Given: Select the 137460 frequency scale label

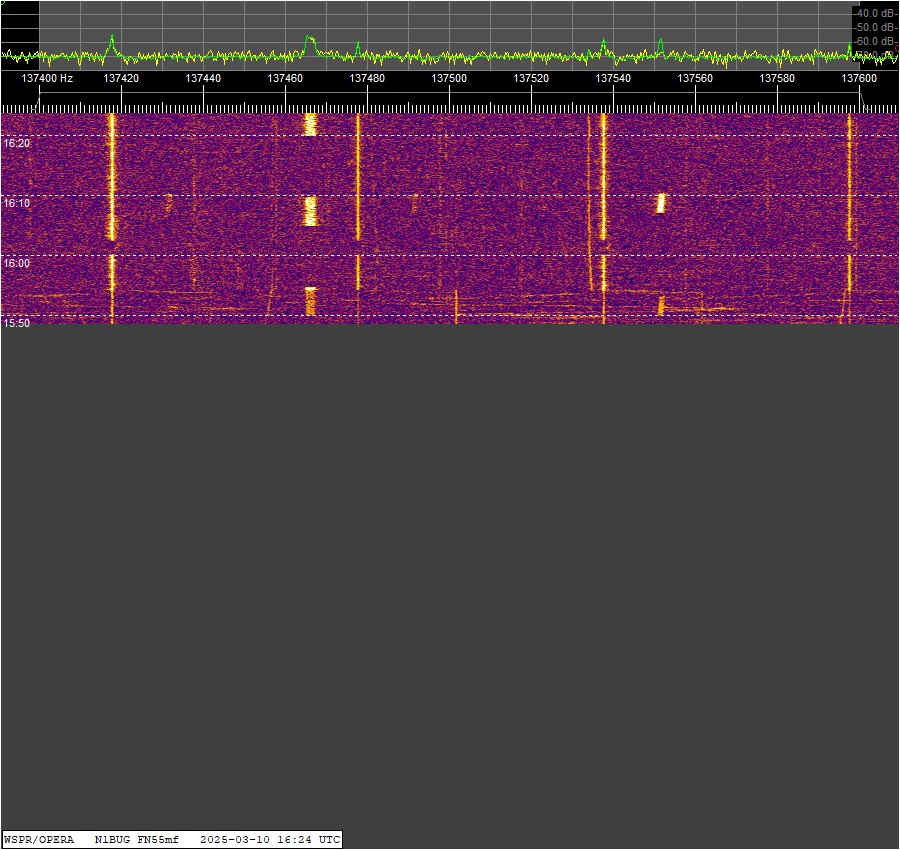Looking at the screenshot, I should pyautogui.click(x=285, y=78).
